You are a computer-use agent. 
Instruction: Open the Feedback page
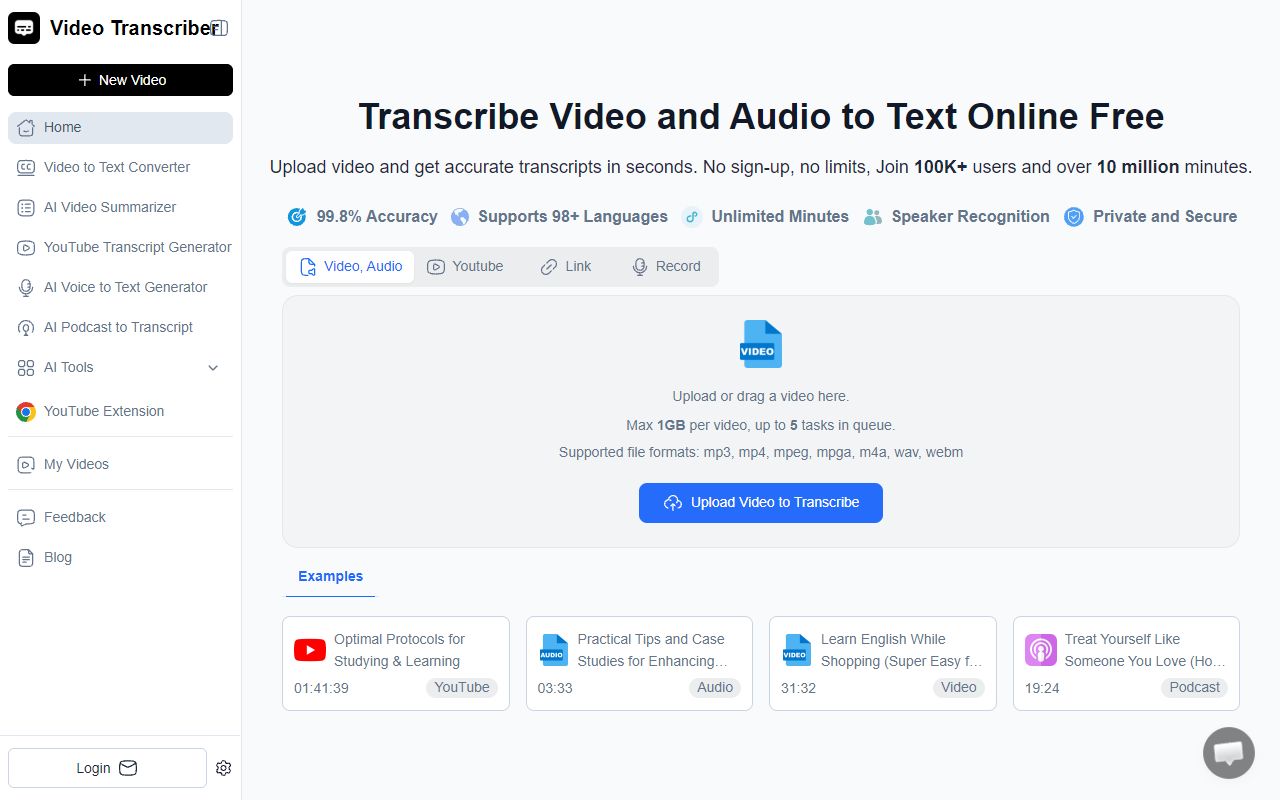click(x=74, y=517)
